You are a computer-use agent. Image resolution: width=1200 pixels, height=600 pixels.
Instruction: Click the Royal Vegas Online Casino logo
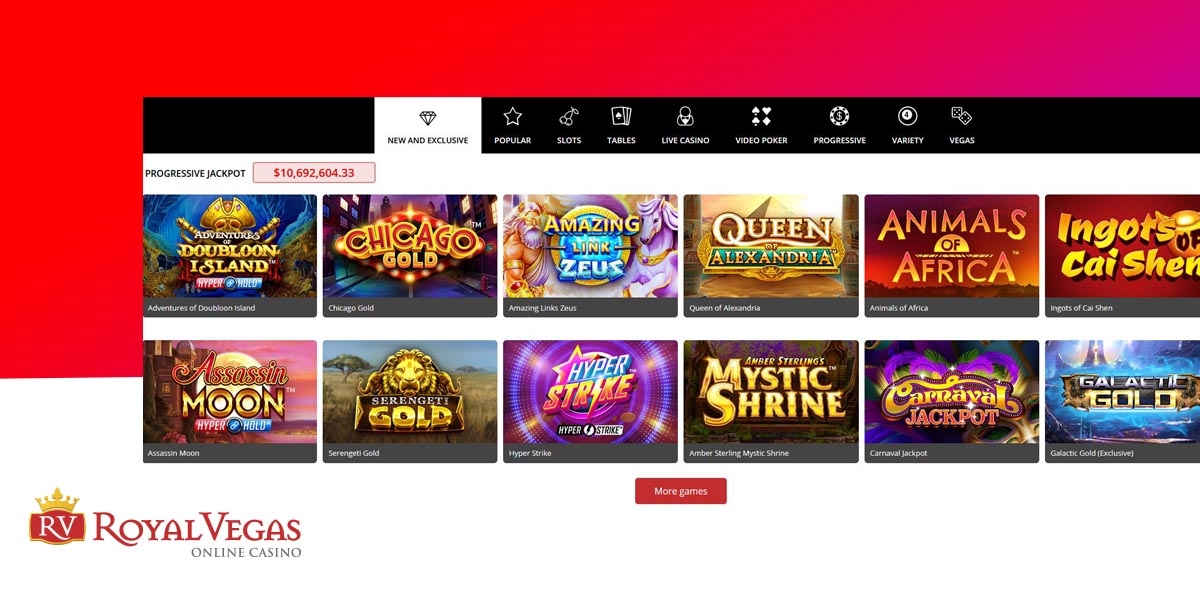click(165, 523)
